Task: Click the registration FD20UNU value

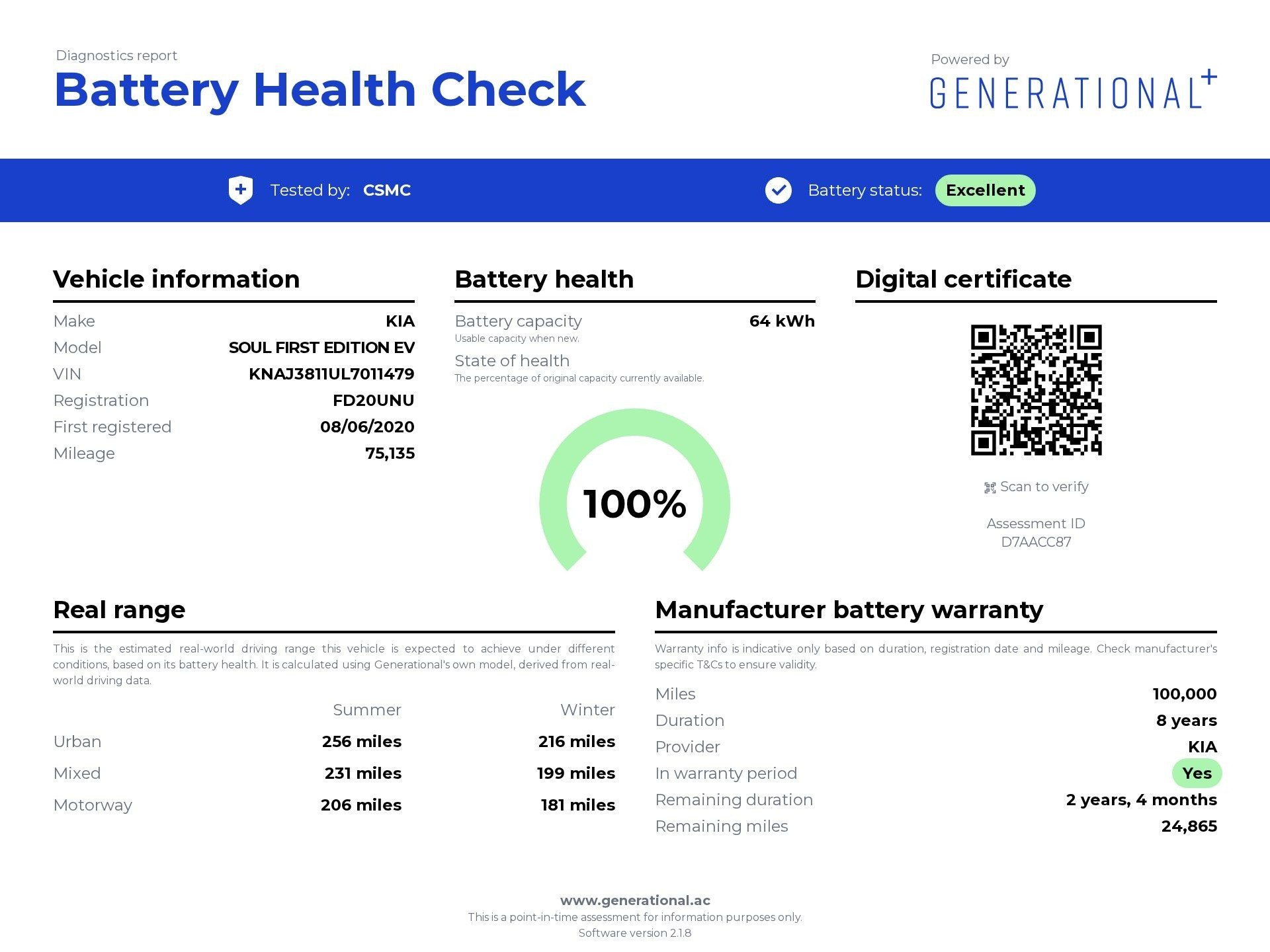Action: click(x=373, y=400)
